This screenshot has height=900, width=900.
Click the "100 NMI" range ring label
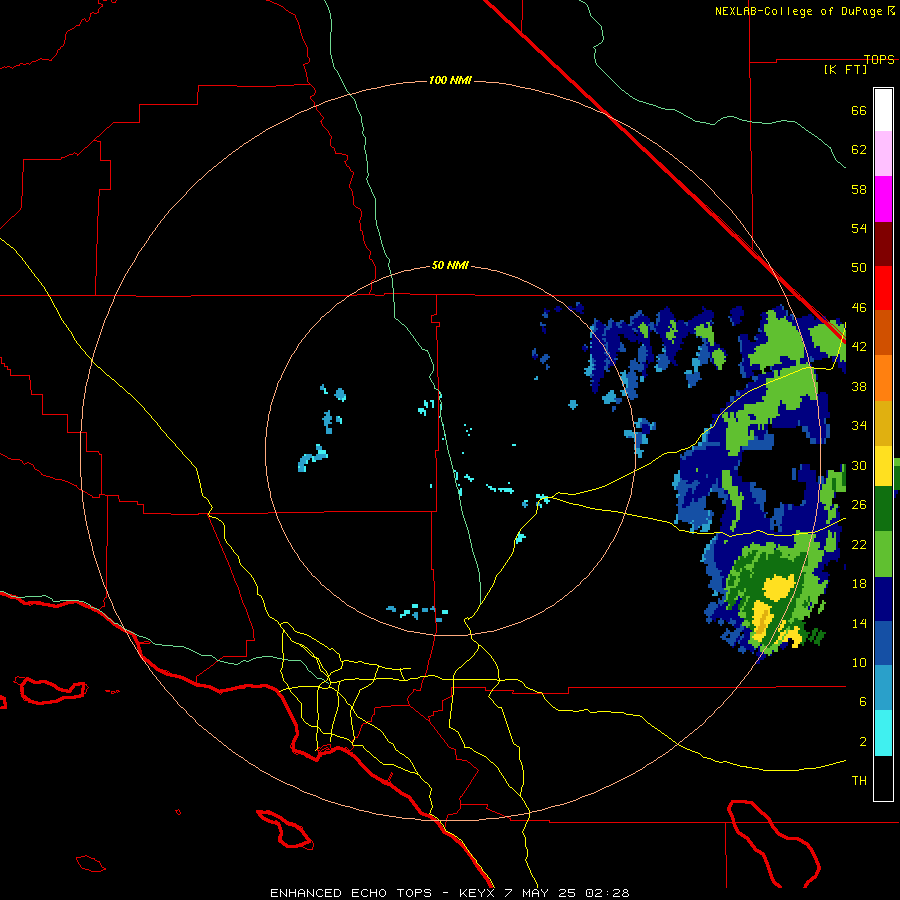pyautogui.click(x=450, y=80)
